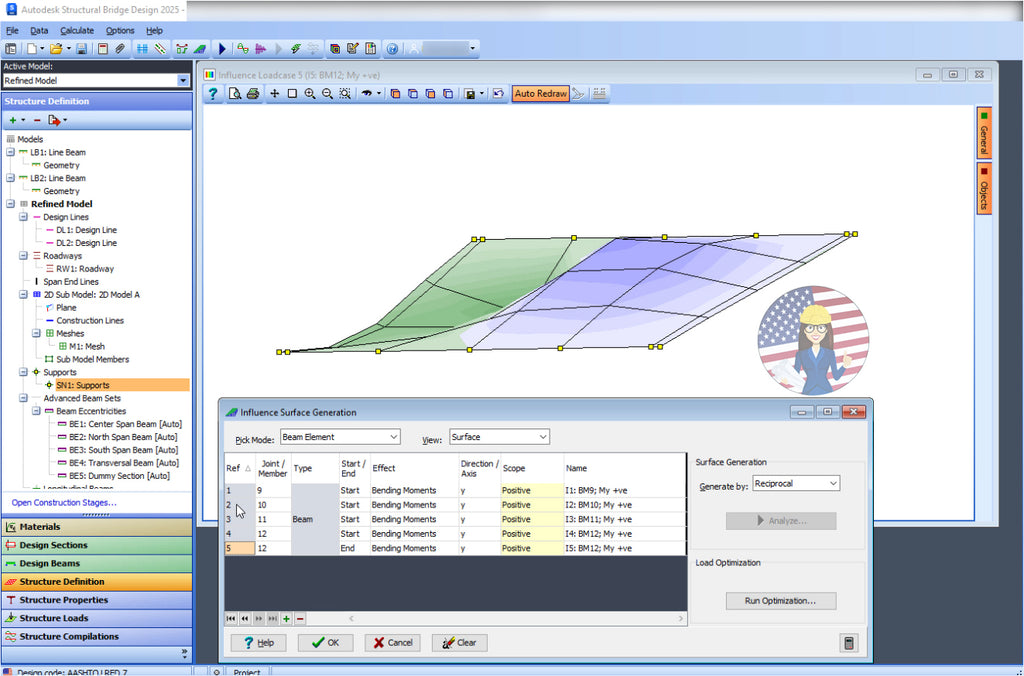
Task: Open the General side tab of the influence window
Action: coord(984,131)
